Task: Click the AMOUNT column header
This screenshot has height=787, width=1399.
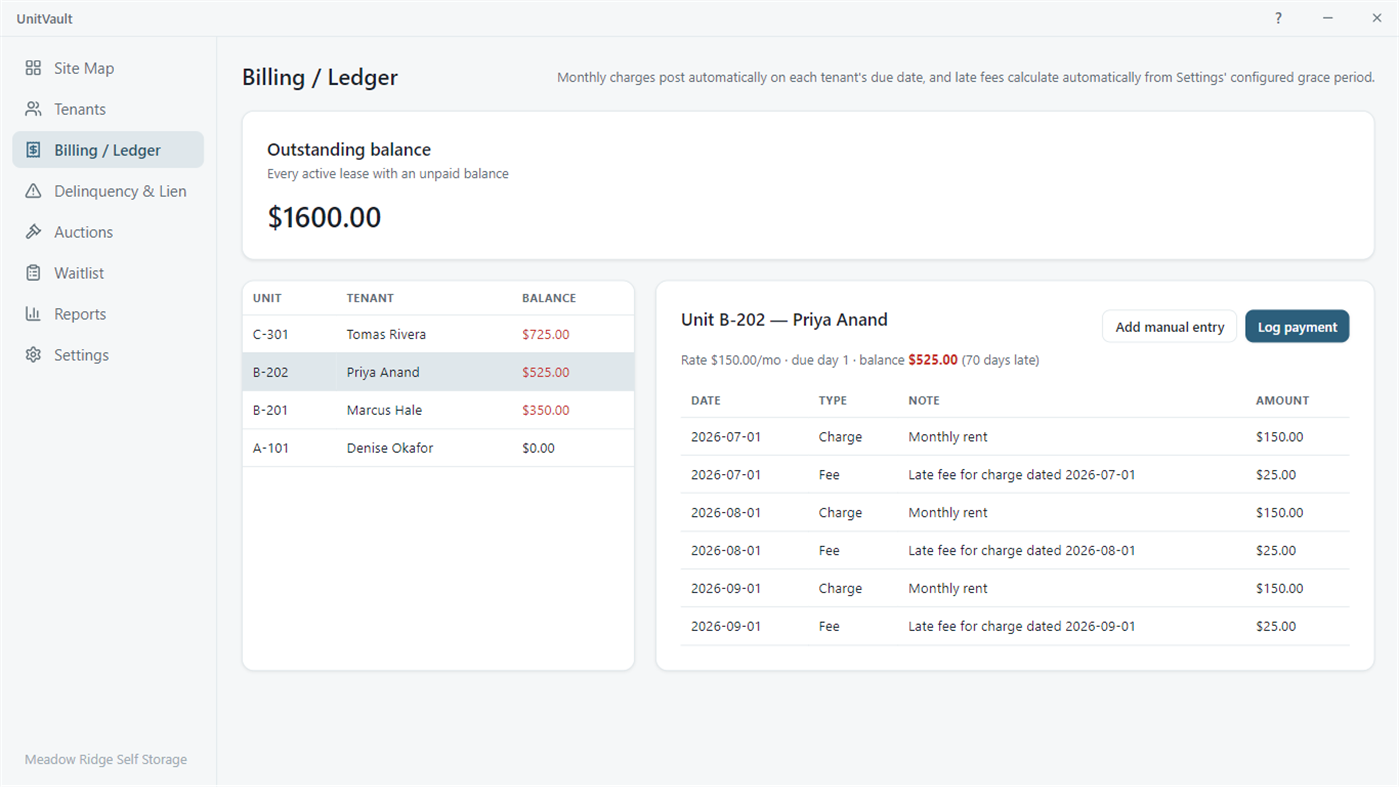Action: (1282, 400)
